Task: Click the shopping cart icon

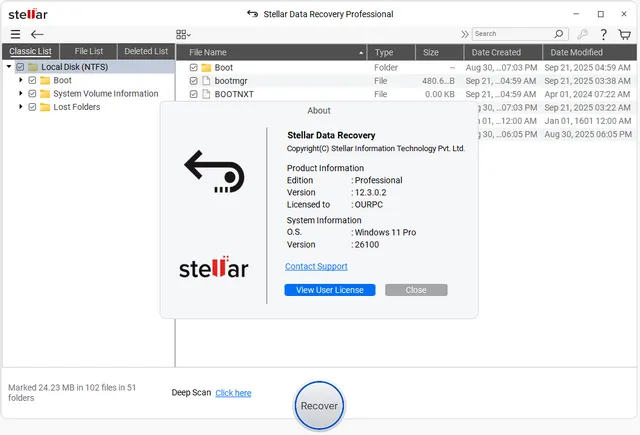Action: coord(626,34)
